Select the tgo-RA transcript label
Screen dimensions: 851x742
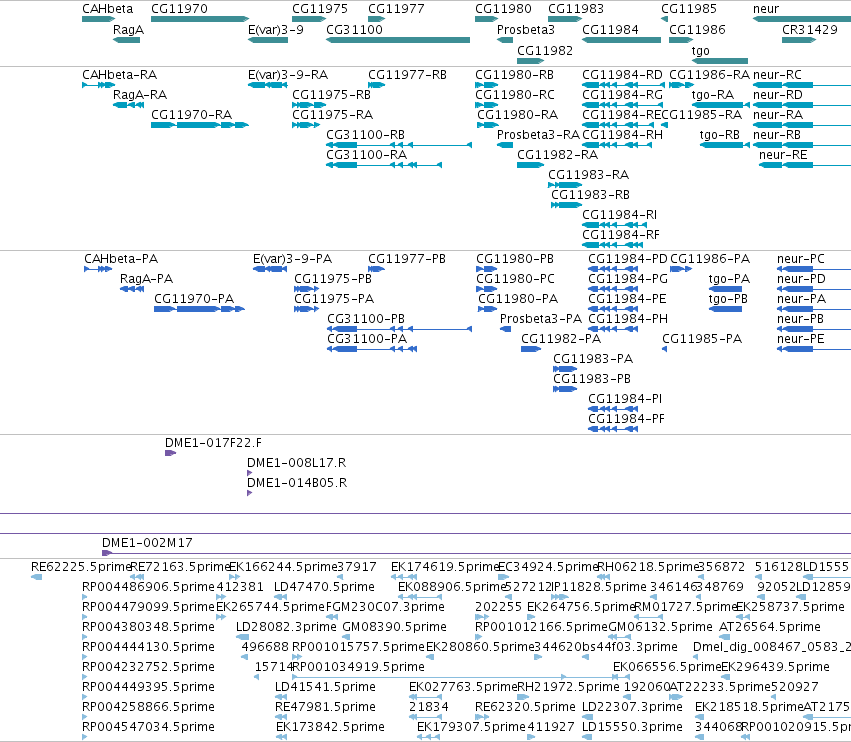click(x=713, y=95)
